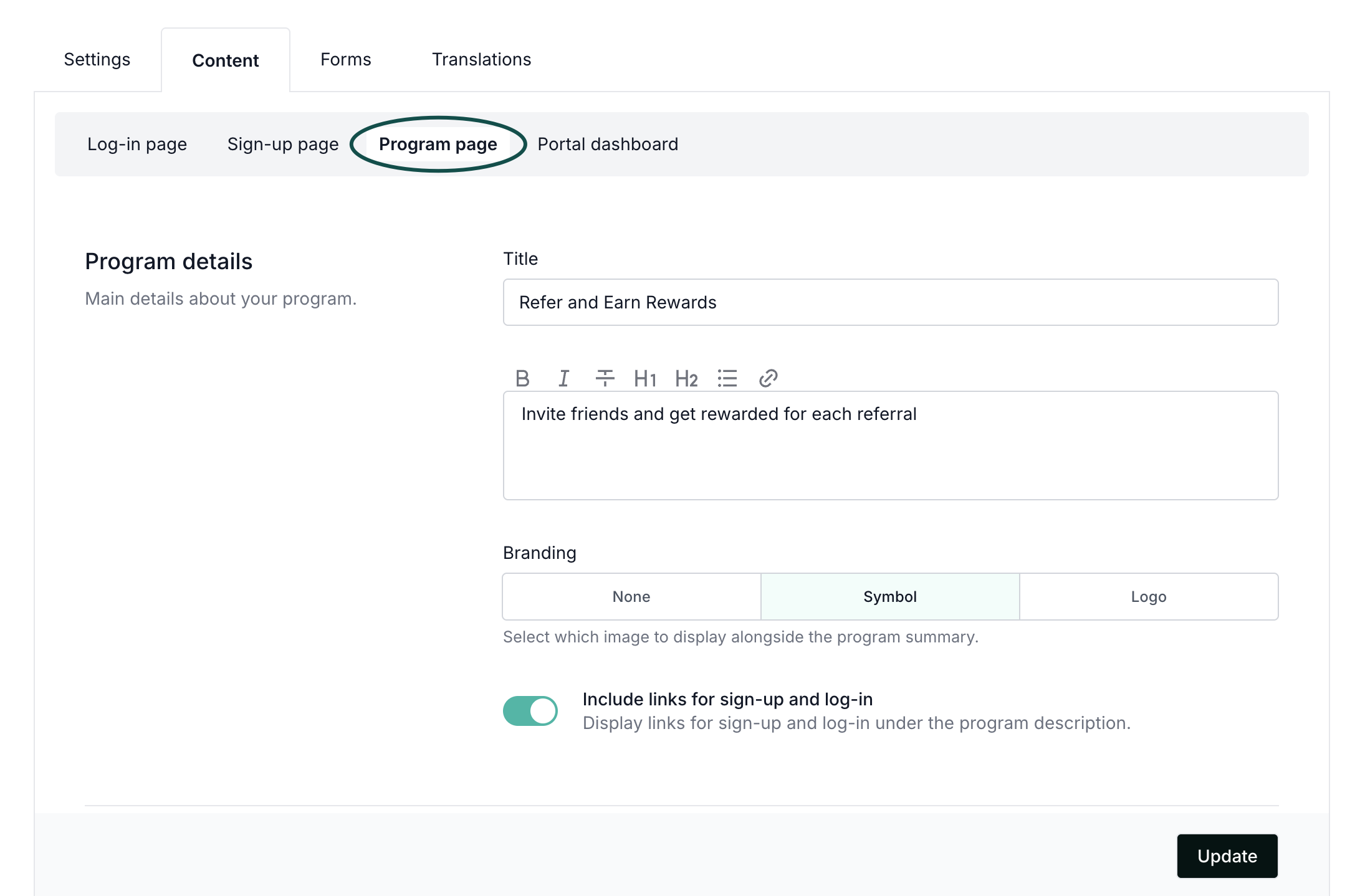Open the Translations tab
The image size is (1360, 896).
click(481, 60)
